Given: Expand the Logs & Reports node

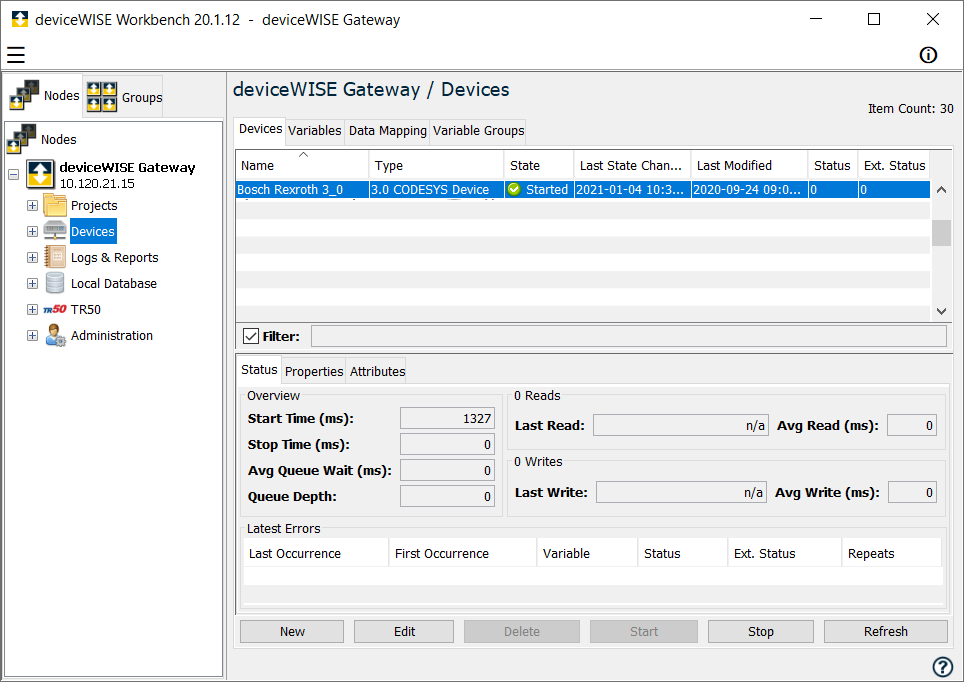Looking at the screenshot, I should (33, 258).
